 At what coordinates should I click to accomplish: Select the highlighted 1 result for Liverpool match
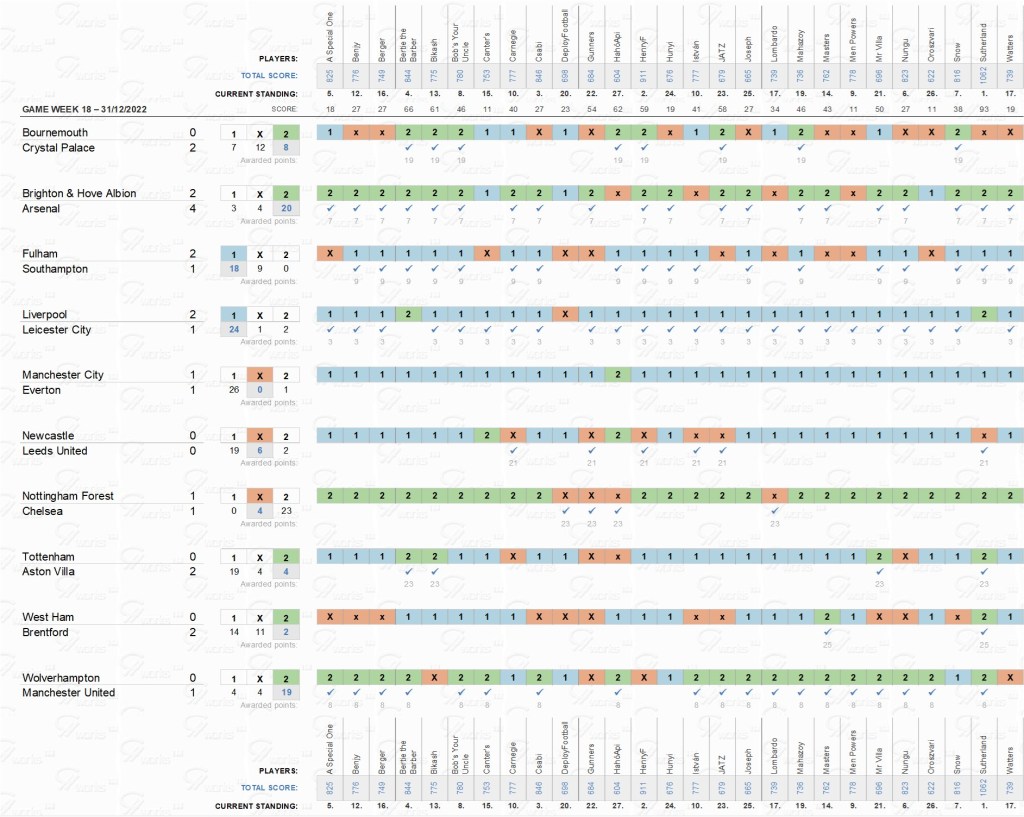click(x=233, y=314)
